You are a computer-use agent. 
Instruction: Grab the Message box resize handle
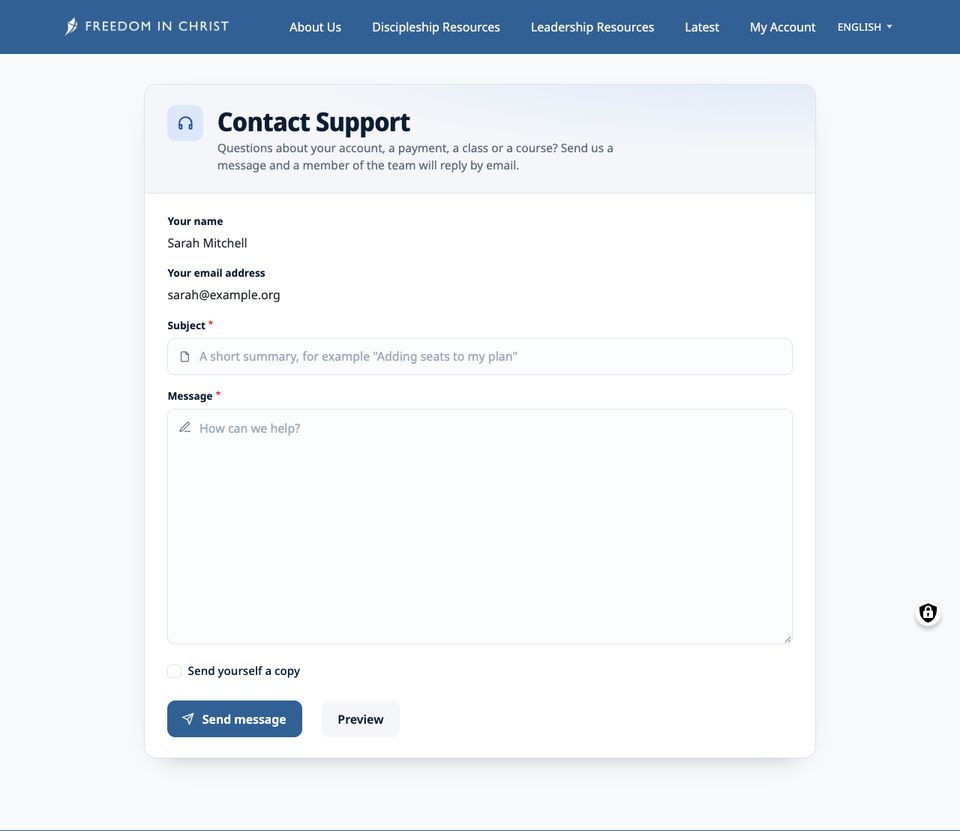tap(787, 639)
